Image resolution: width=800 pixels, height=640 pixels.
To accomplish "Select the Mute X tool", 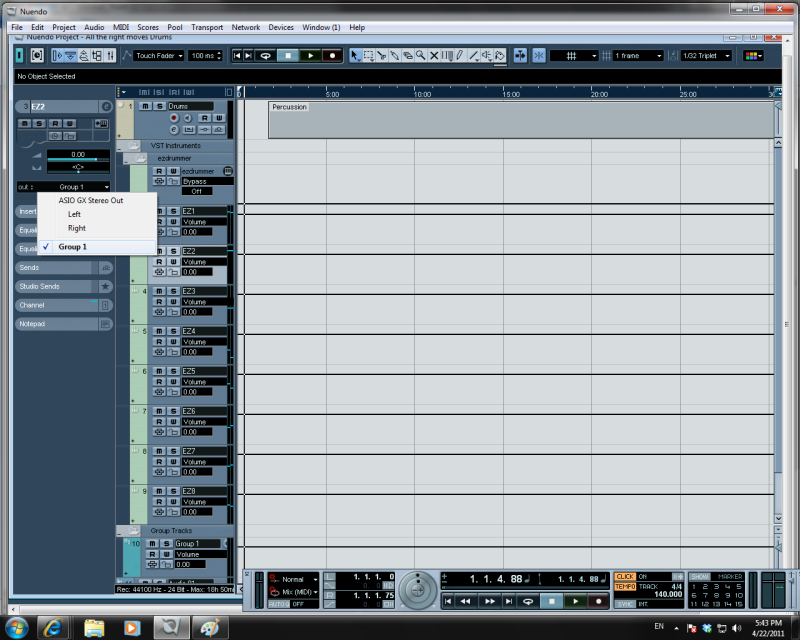I will click(x=434, y=56).
